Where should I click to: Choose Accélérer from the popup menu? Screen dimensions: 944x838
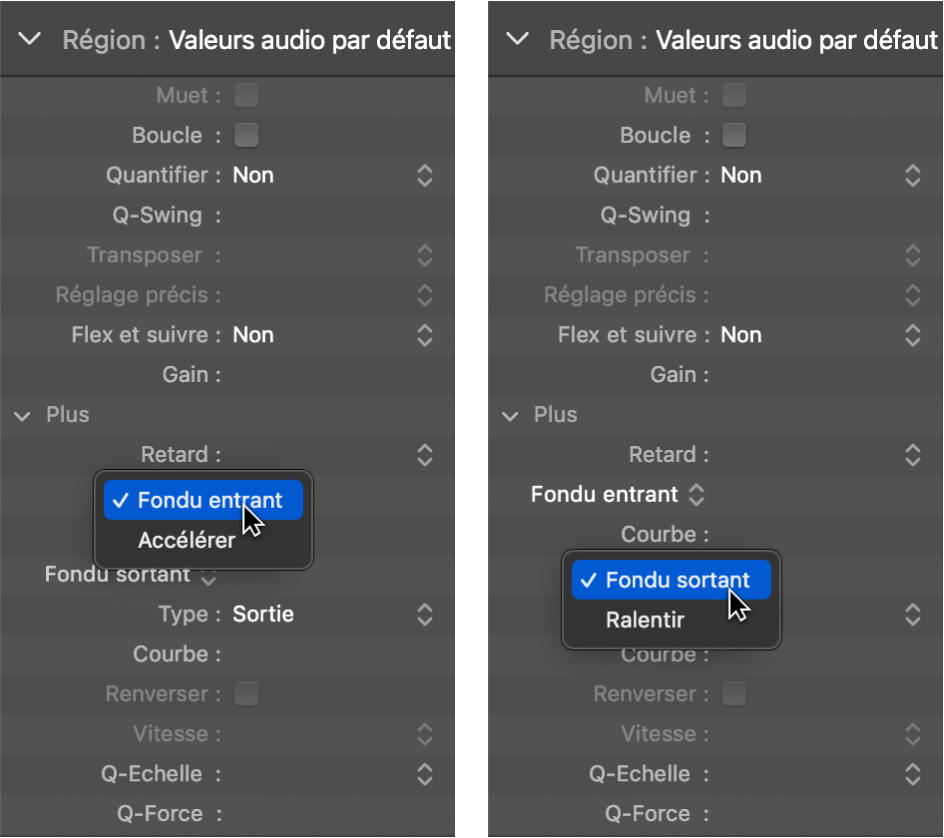tap(186, 541)
